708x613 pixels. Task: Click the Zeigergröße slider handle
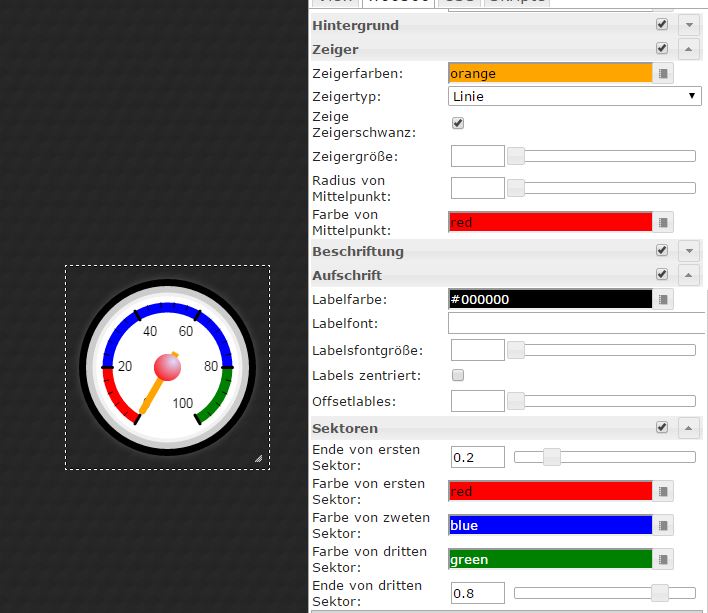pyautogui.click(x=516, y=156)
